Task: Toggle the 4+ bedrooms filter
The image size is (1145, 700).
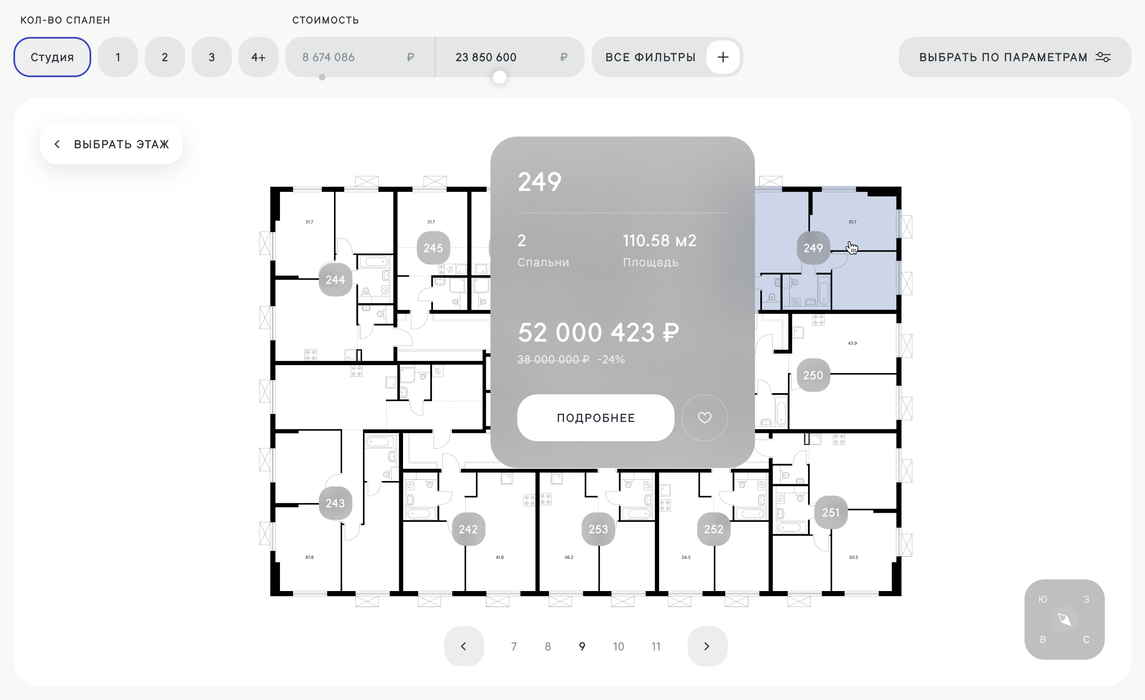Action: 259,57
